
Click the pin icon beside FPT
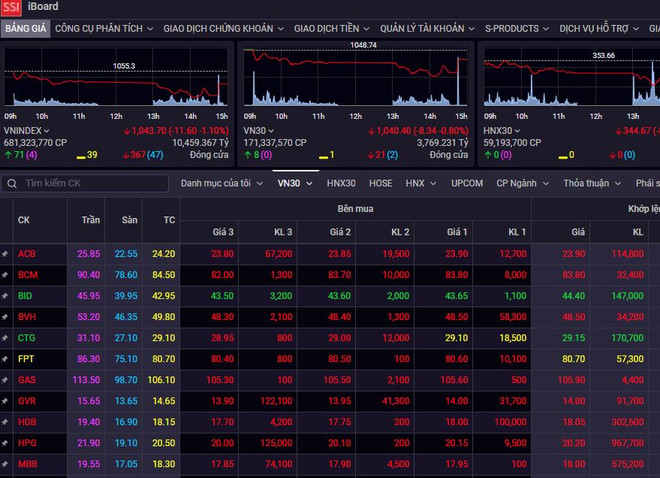pyautogui.click(x=5, y=359)
